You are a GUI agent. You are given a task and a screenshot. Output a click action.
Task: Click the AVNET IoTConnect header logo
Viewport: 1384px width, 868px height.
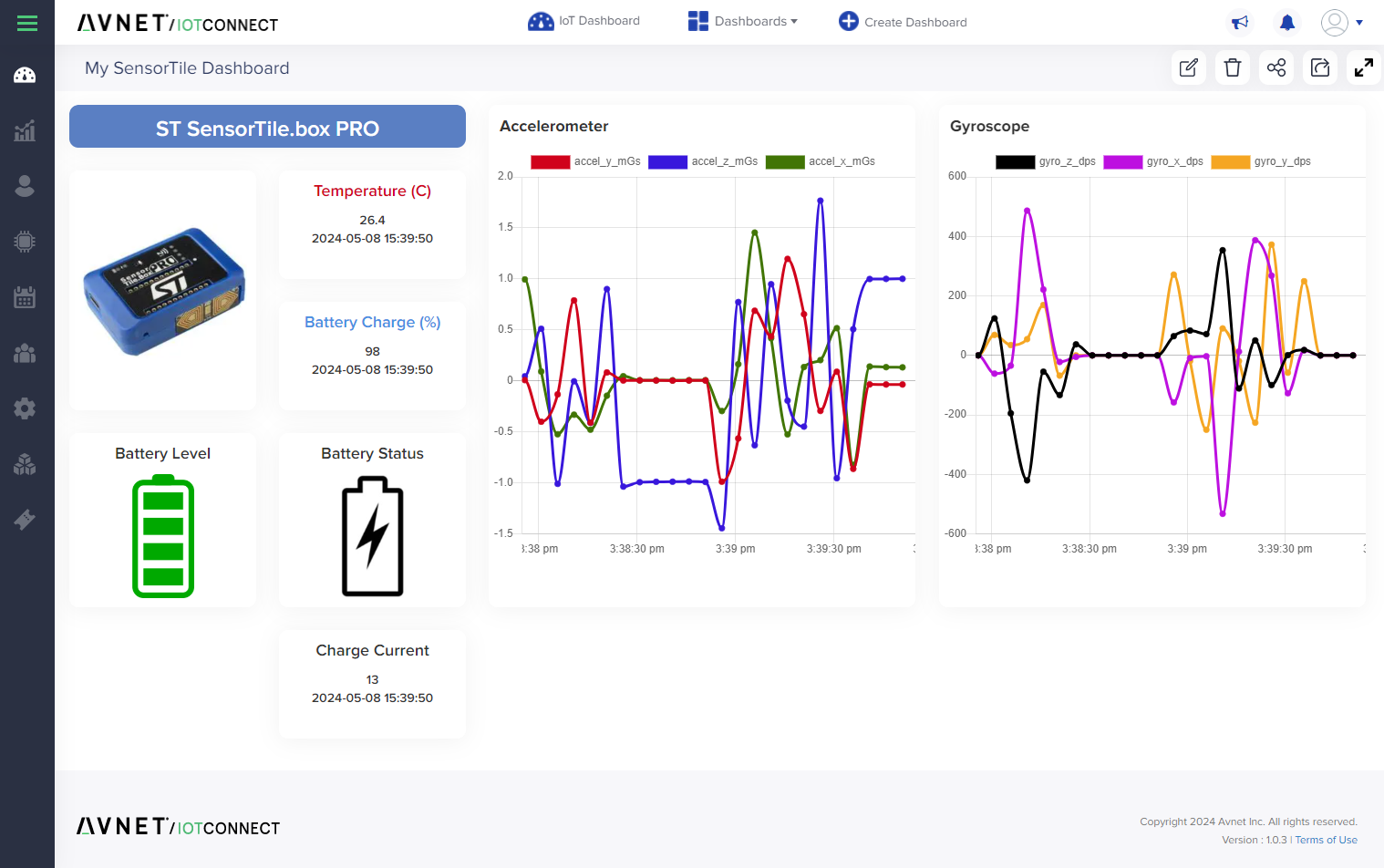[178, 23]
